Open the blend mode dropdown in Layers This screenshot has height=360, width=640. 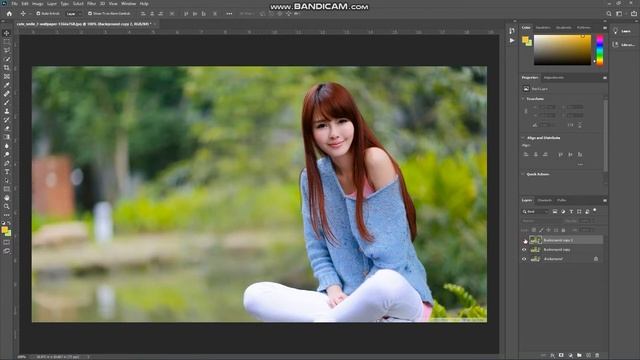[542, 221]
